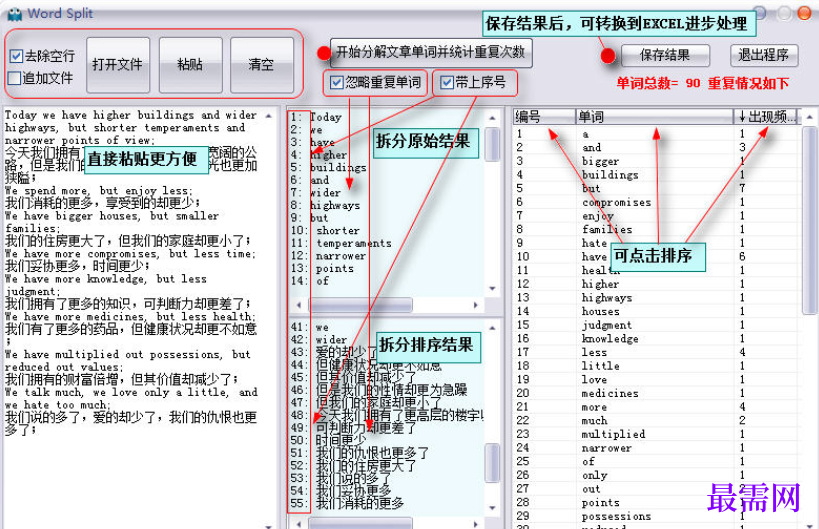
Task: Select the row with word 'buildings'
Action: click(656, 175)
